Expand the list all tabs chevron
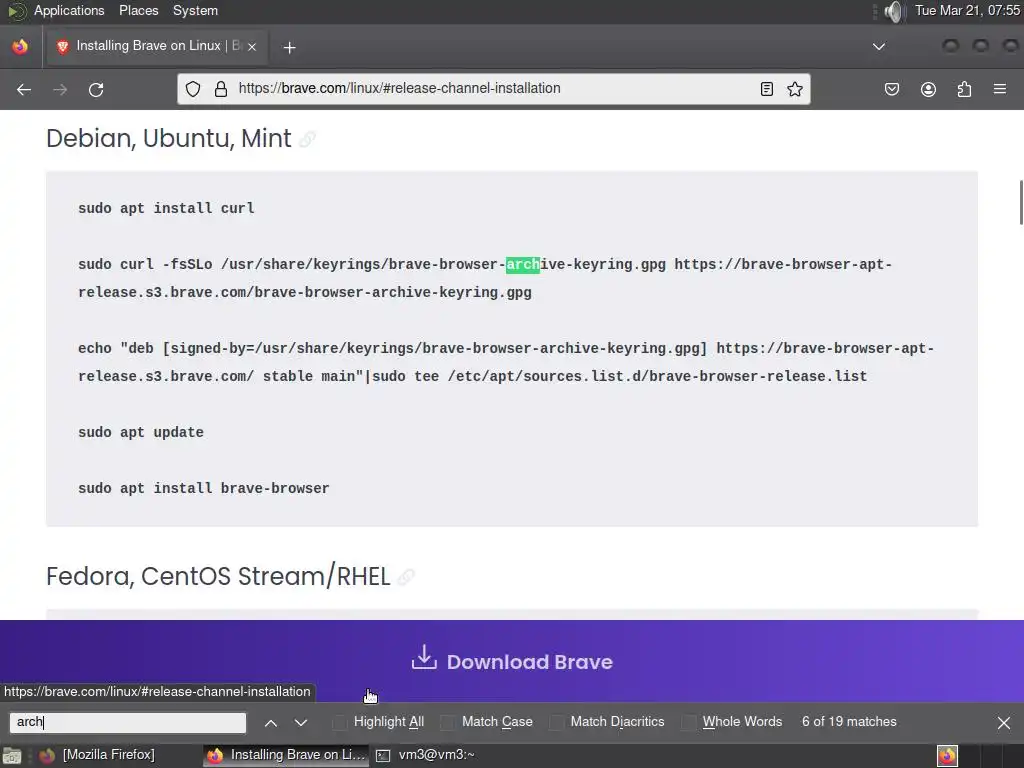 [x=879, y=46]
